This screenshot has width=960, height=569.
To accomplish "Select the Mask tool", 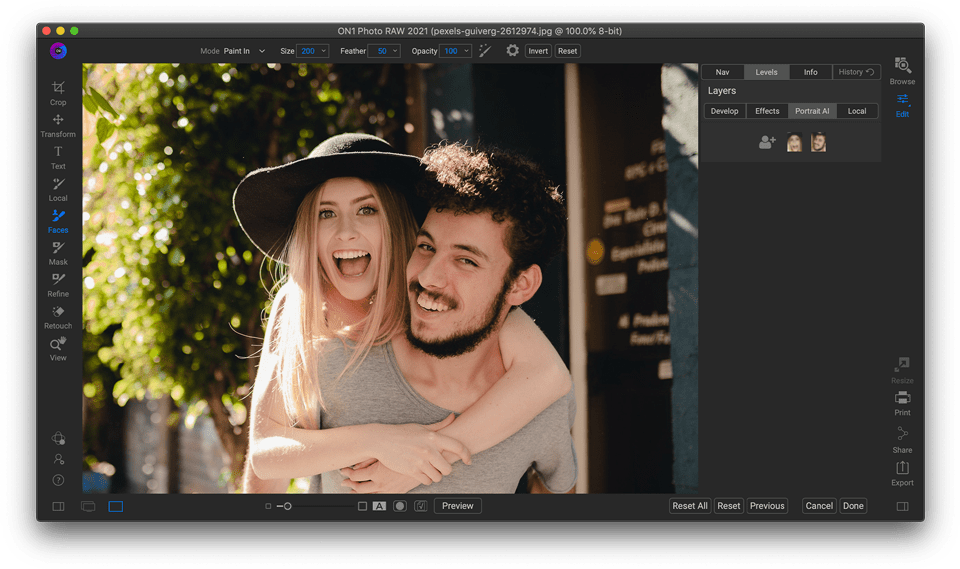I will [58, 253].
